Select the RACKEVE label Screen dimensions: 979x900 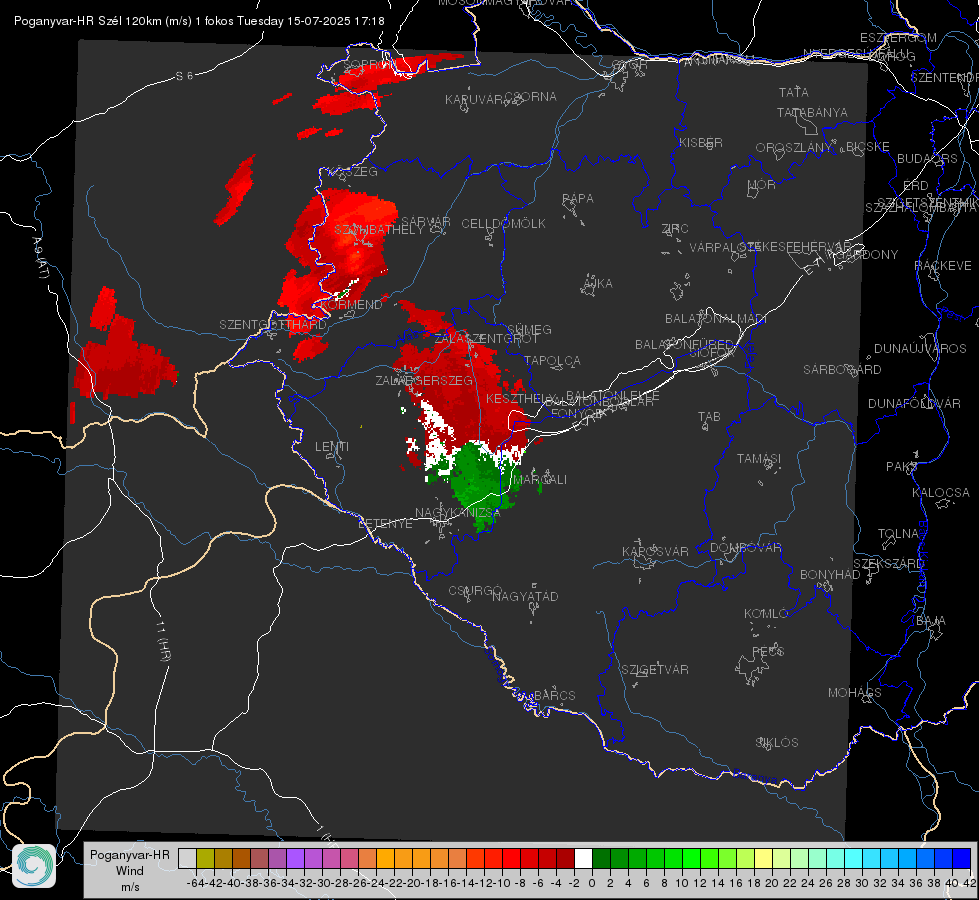pos(943,266)
